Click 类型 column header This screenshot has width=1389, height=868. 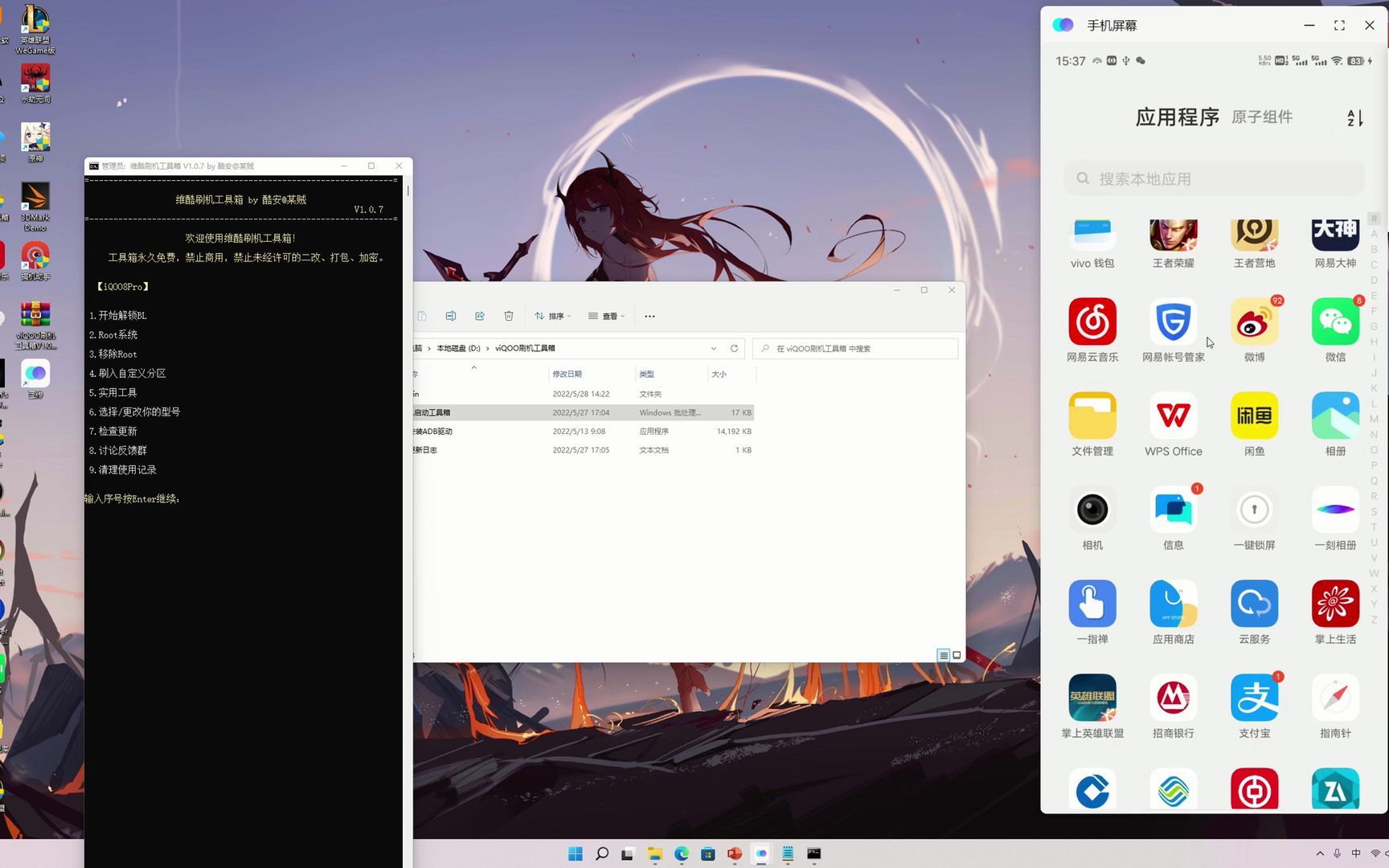tap(646, 374)
